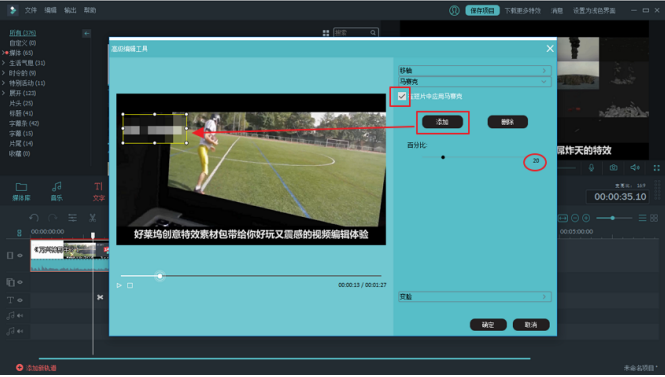Toggle video track eye visibility

(x=20, y=255)
